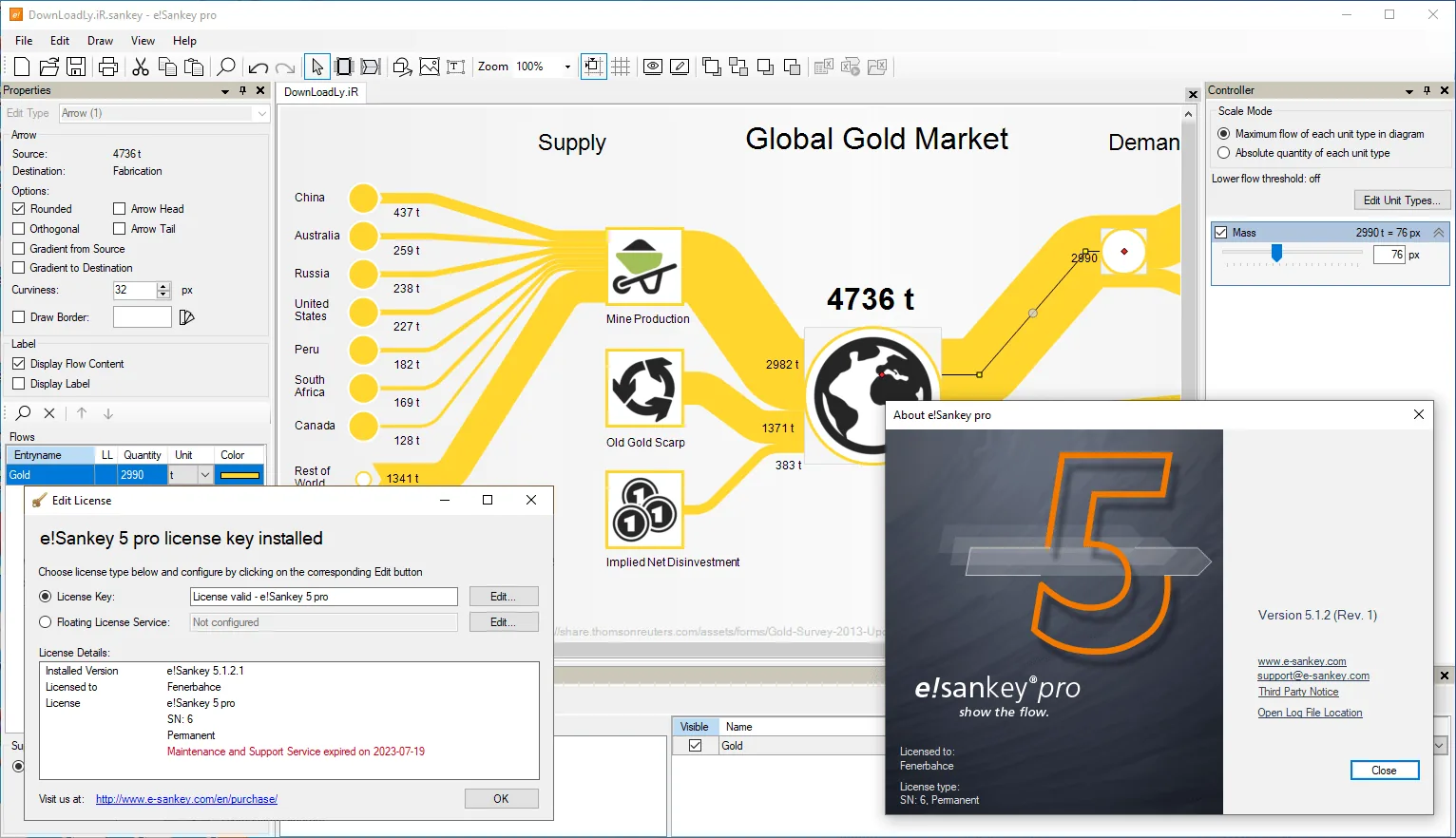
Task: Click the Edit Unit Types button
Action: point(1401,200)
